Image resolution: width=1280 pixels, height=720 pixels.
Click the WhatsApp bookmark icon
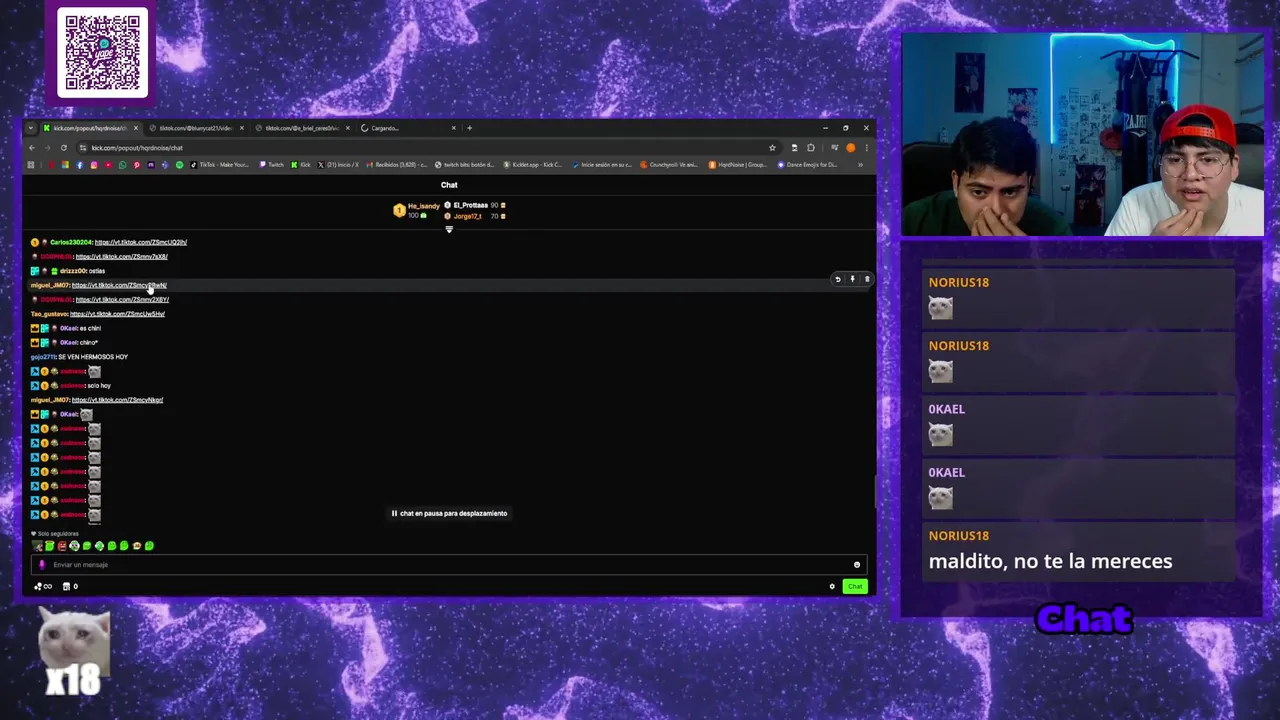point(123,165)
